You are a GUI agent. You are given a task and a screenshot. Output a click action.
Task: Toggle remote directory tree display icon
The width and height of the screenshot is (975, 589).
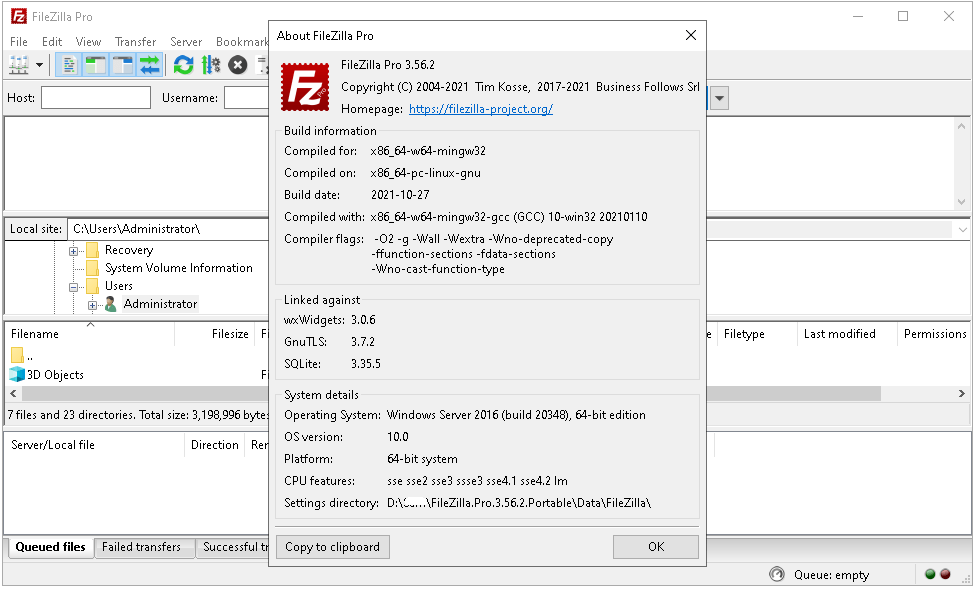point(123,65)
